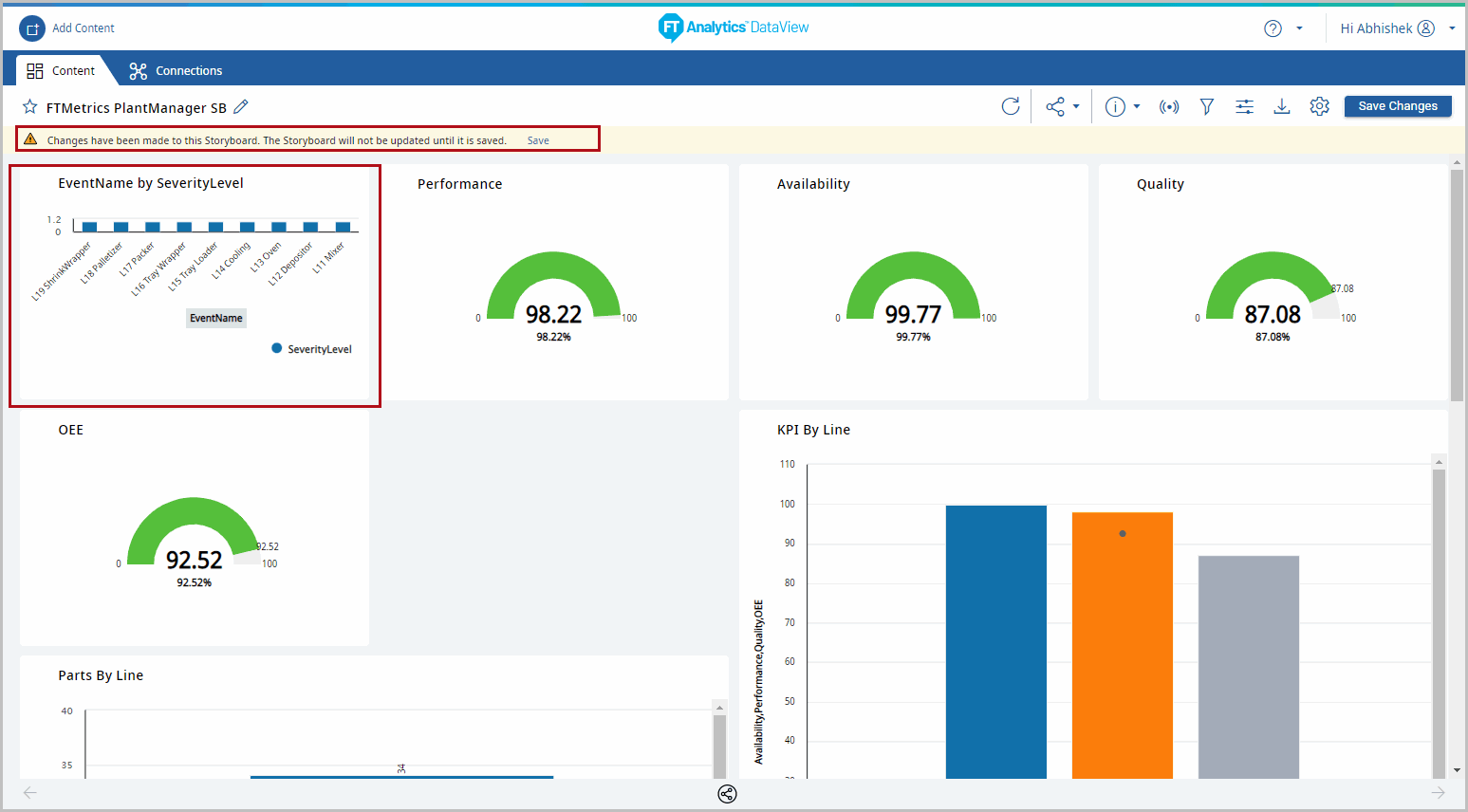Image resolution: width=1468 pixels, height=812 pixels.
Task: Click the main page vertical scrollbar
Action: pyautogui.click(x=1457, y=285)
